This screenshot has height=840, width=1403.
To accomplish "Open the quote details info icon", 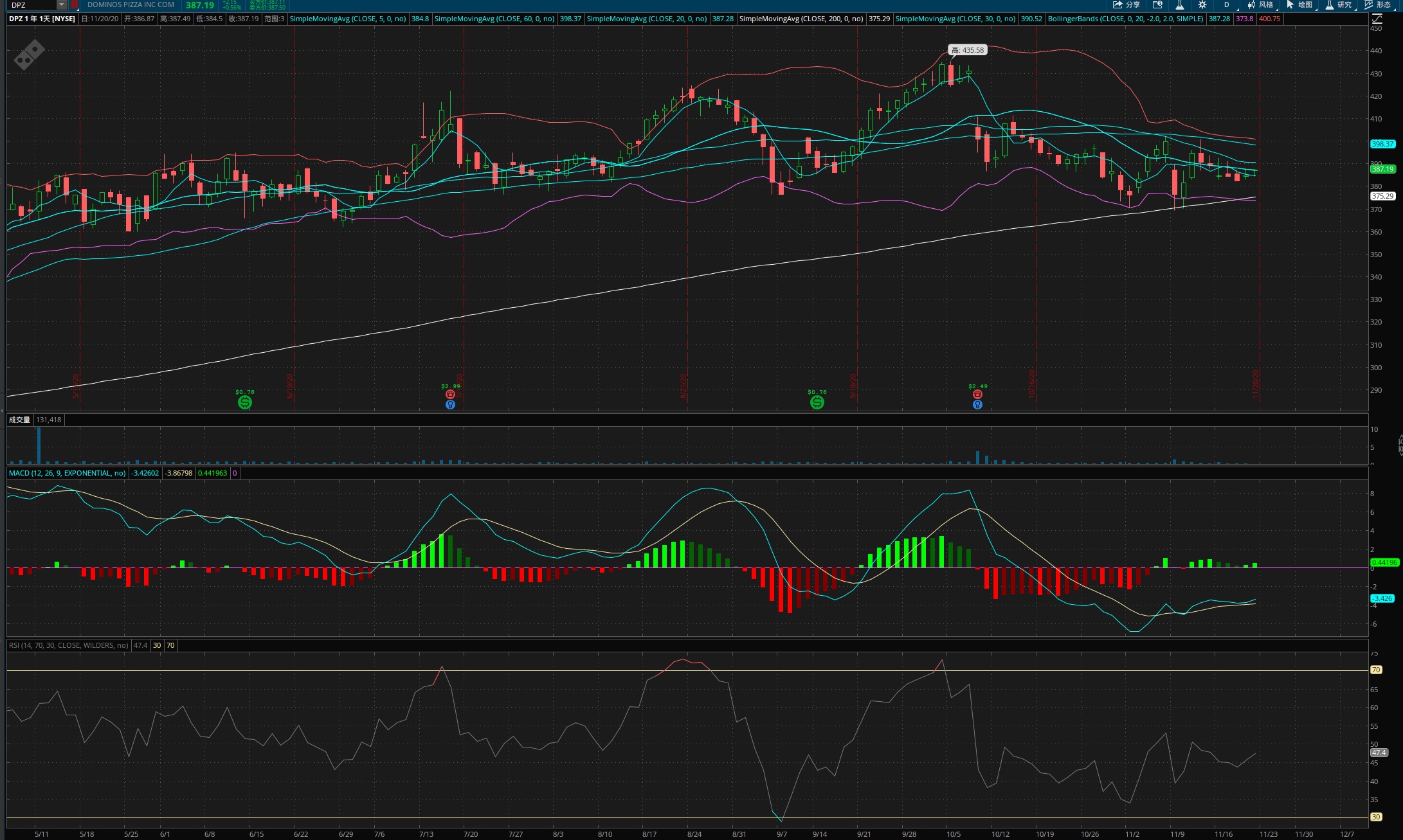I will click(x=1157, y=4).
